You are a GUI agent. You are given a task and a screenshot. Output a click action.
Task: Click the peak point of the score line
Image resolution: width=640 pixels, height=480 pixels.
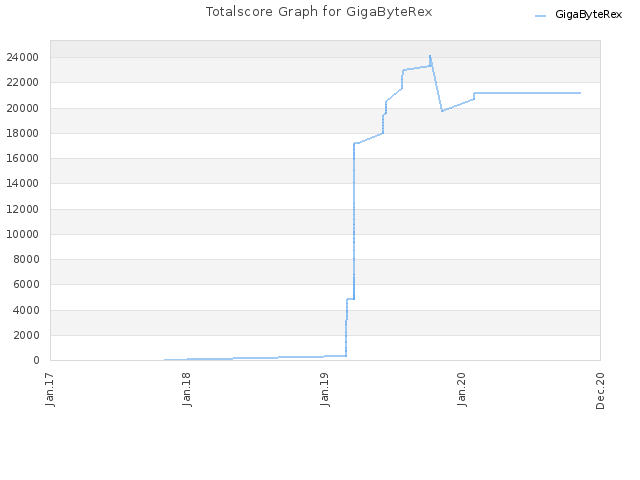pos(430,56)
